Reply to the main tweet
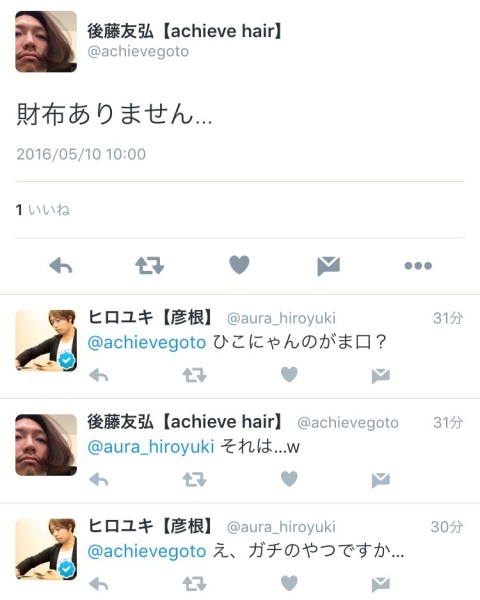This screenshot has width=480, height=600. point(61,266)
